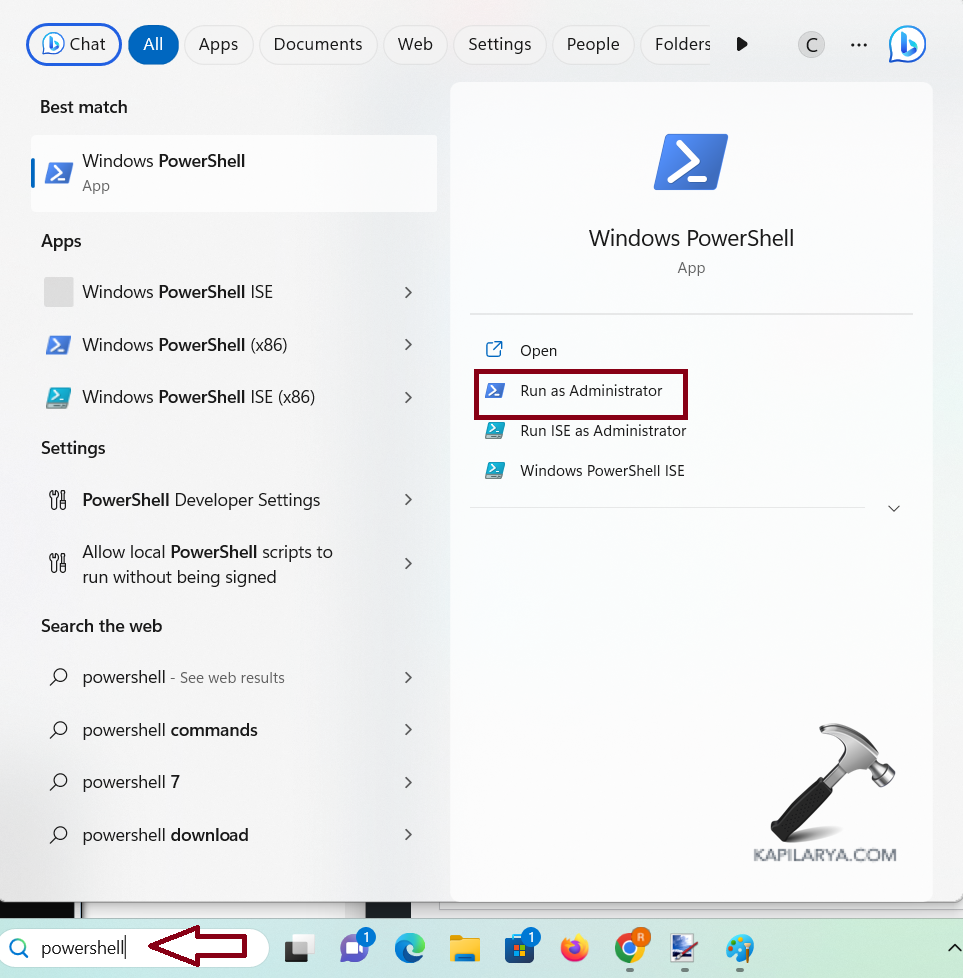Expand powershell 7 suggestion chevron
The width and height of the screenshot is (963, 978).
click(409, 782)
